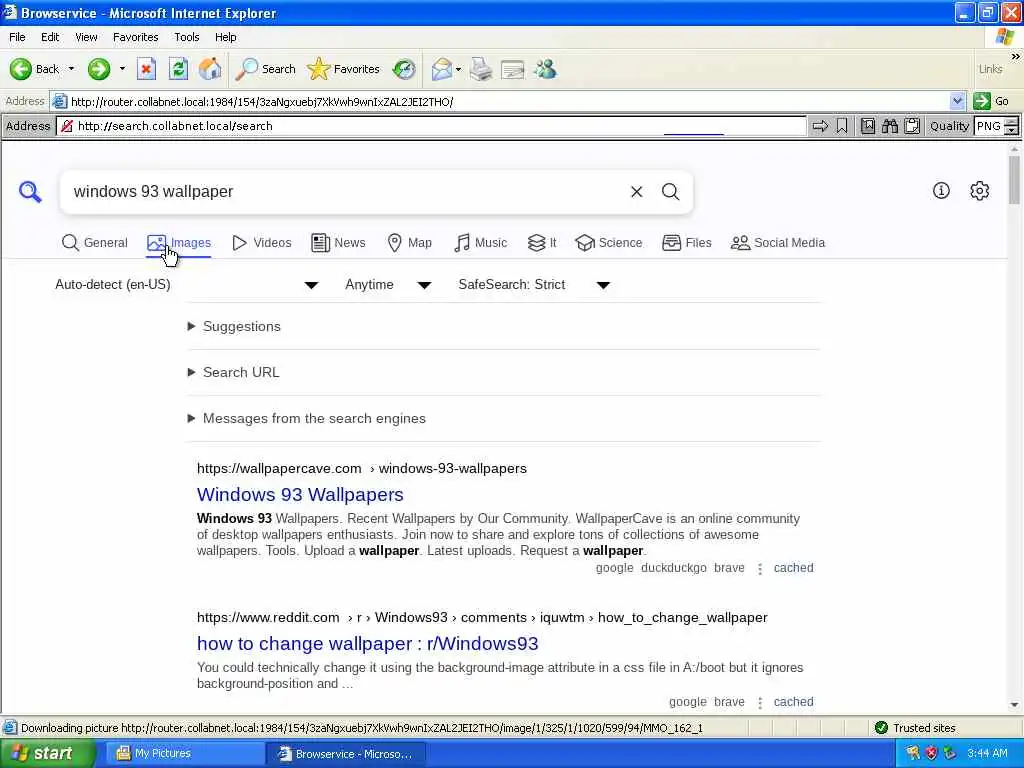
Task: Click the IE Back arrow button
Action: [34, 69]
